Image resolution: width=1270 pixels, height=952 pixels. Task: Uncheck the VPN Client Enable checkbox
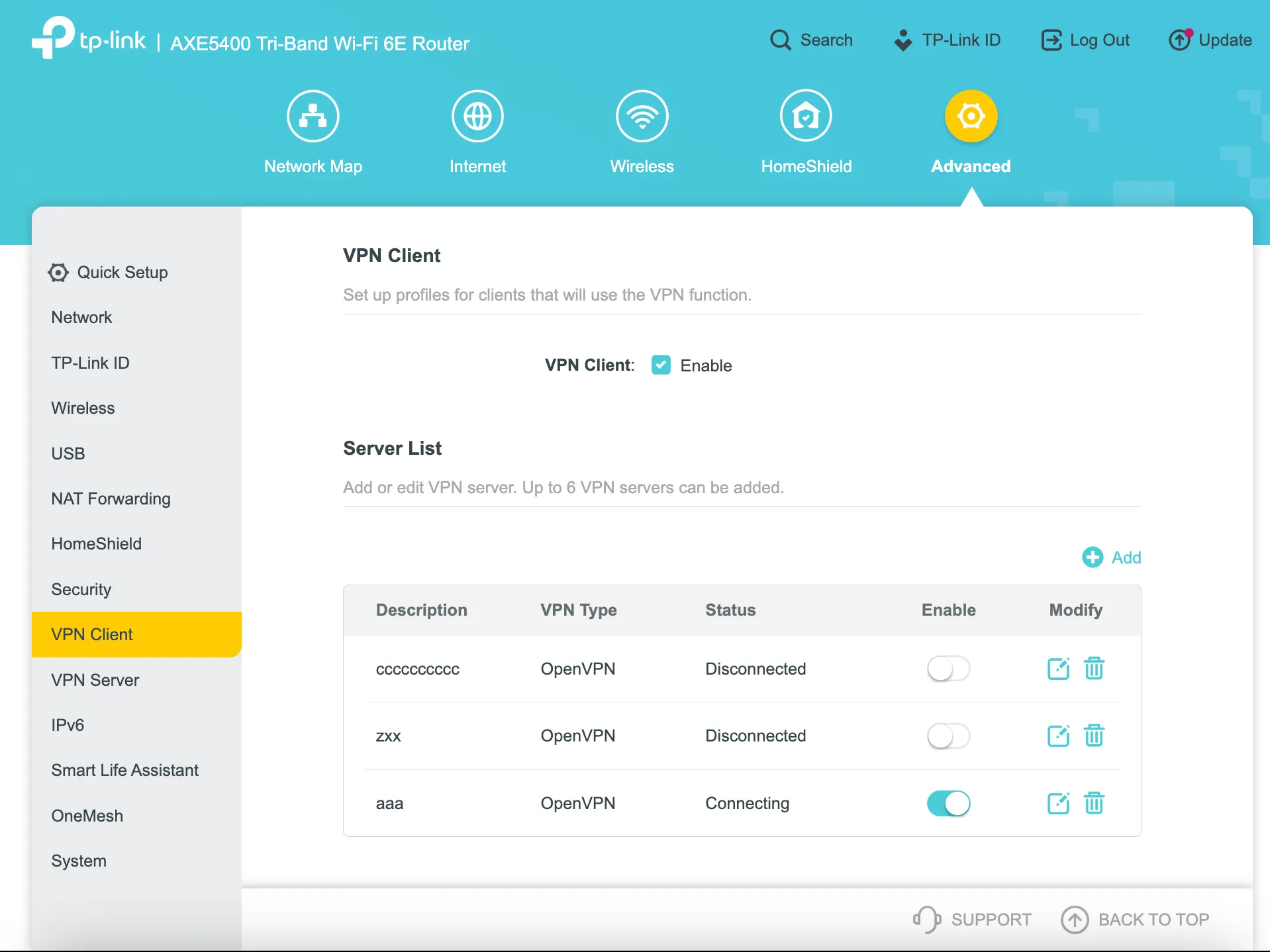click(661, 365)
